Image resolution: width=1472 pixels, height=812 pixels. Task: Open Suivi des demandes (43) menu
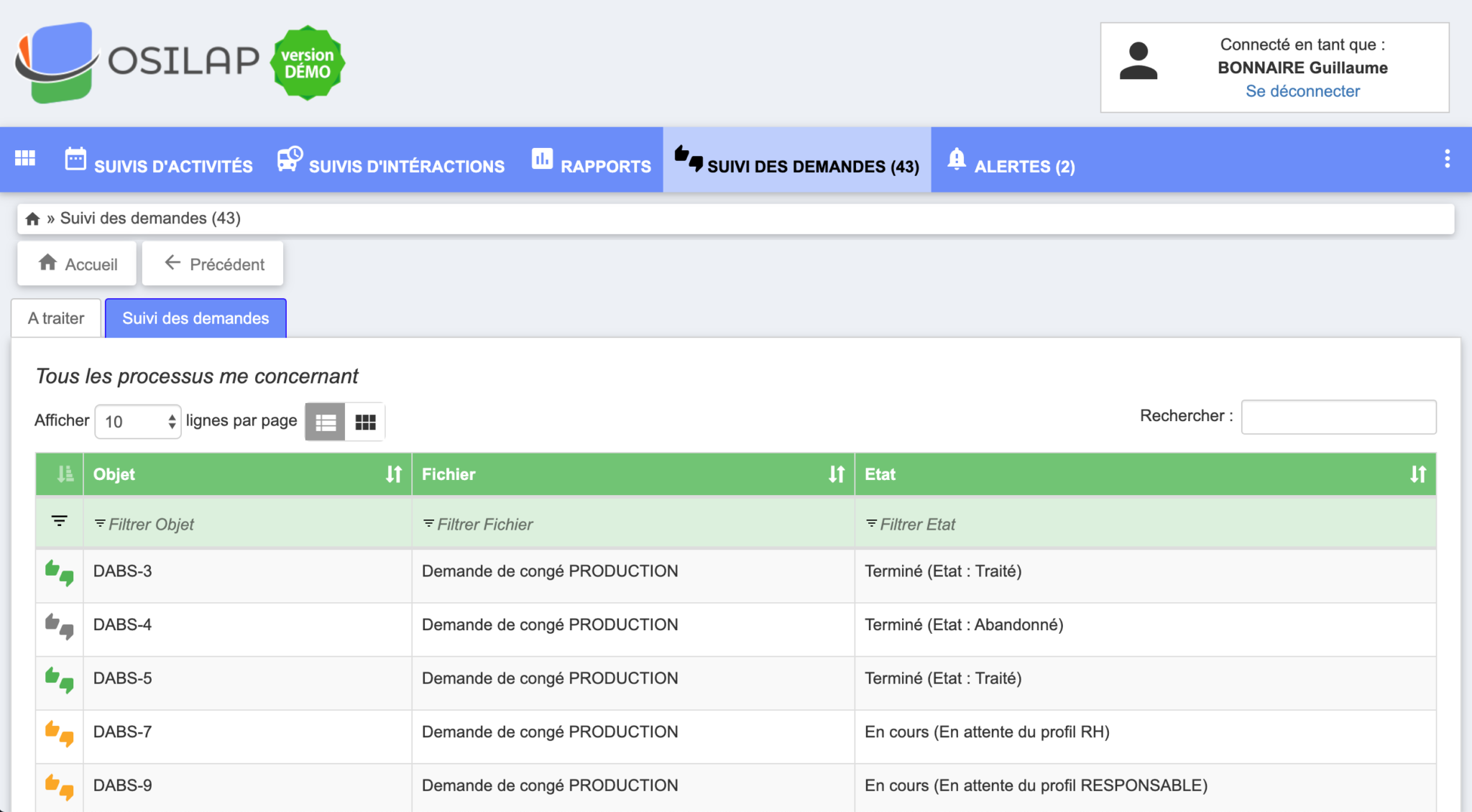pos(796,160)
